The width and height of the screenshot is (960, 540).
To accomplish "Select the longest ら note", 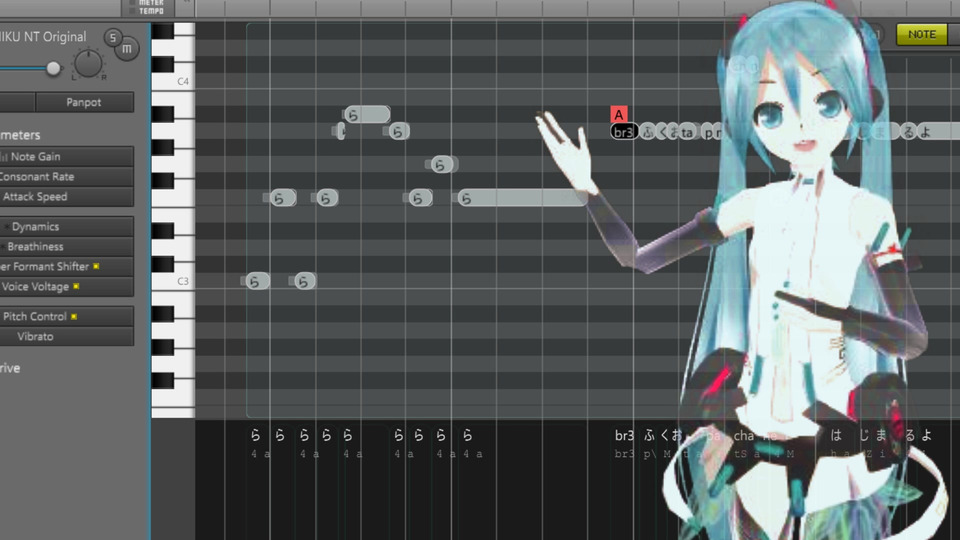I will click(x=522, y=198).
